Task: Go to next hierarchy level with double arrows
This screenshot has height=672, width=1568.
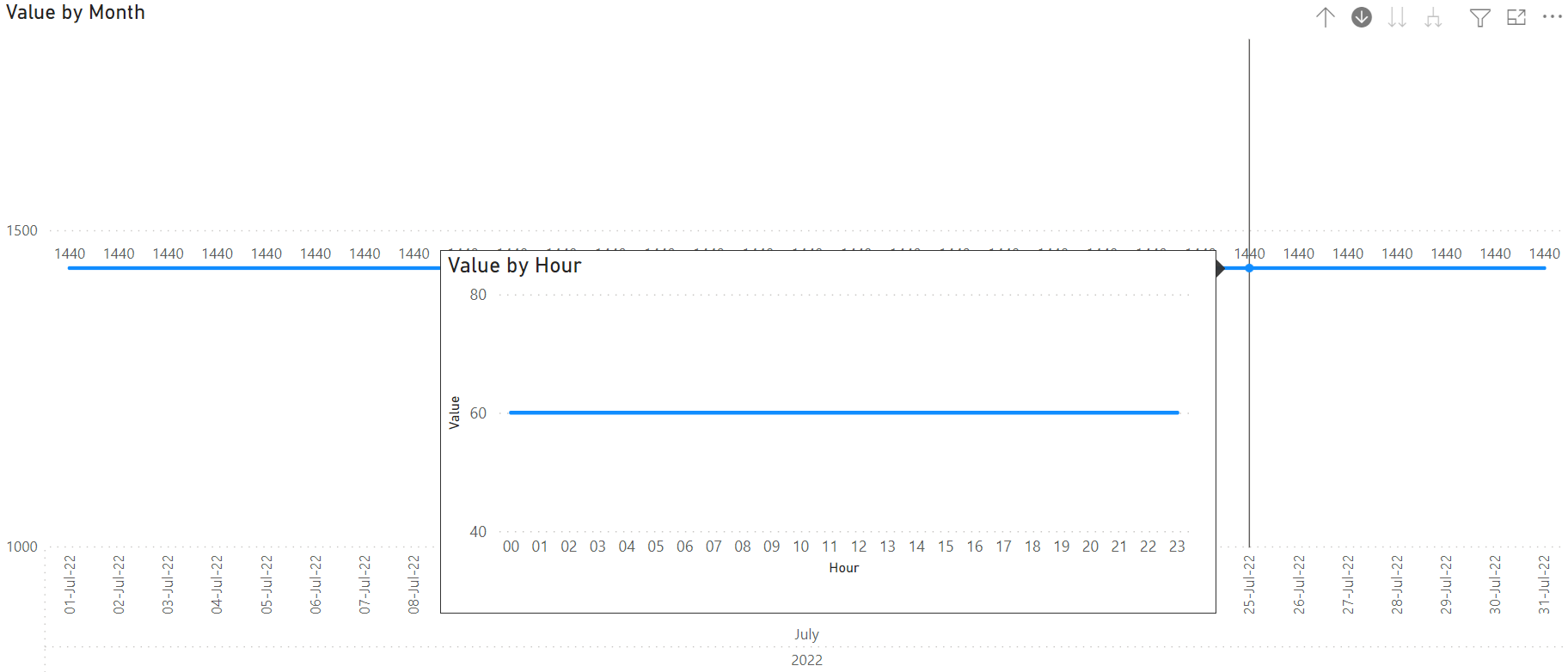Action: click(x=1397, y=17)
